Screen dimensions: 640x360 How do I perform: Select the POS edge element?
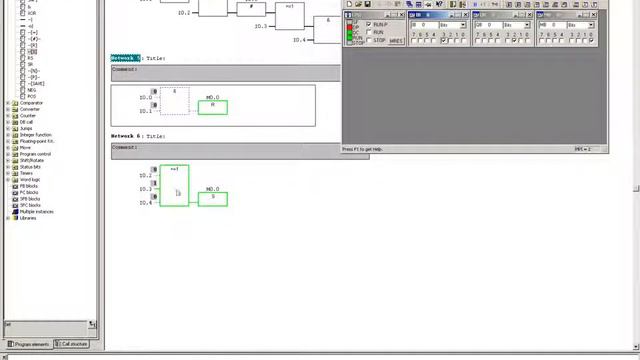tap(31, 96)
